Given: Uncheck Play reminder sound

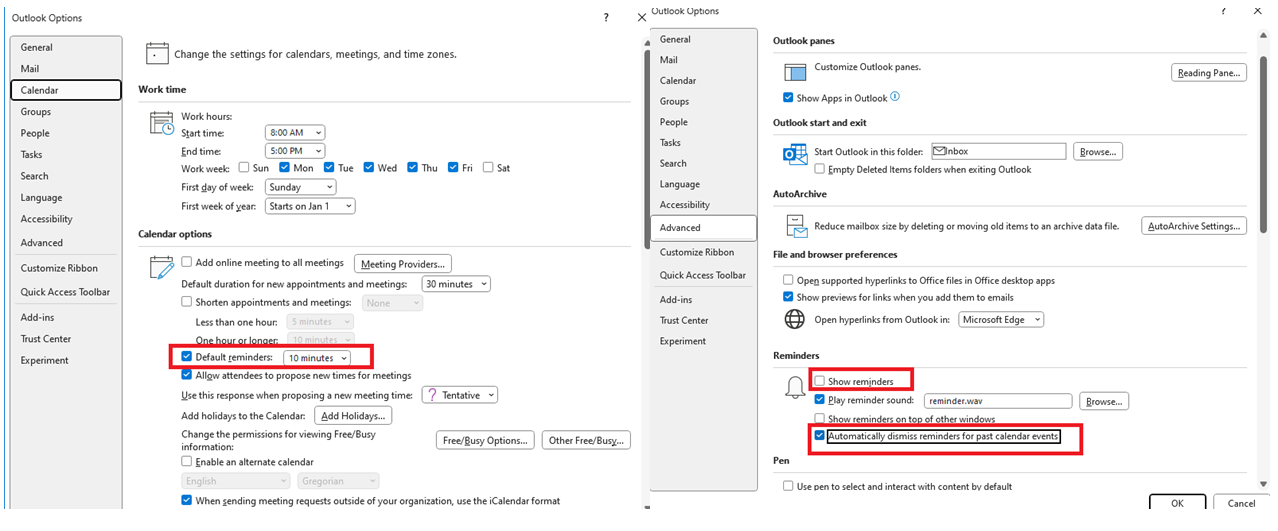Looking at the screenshot, I should (820, 399).
